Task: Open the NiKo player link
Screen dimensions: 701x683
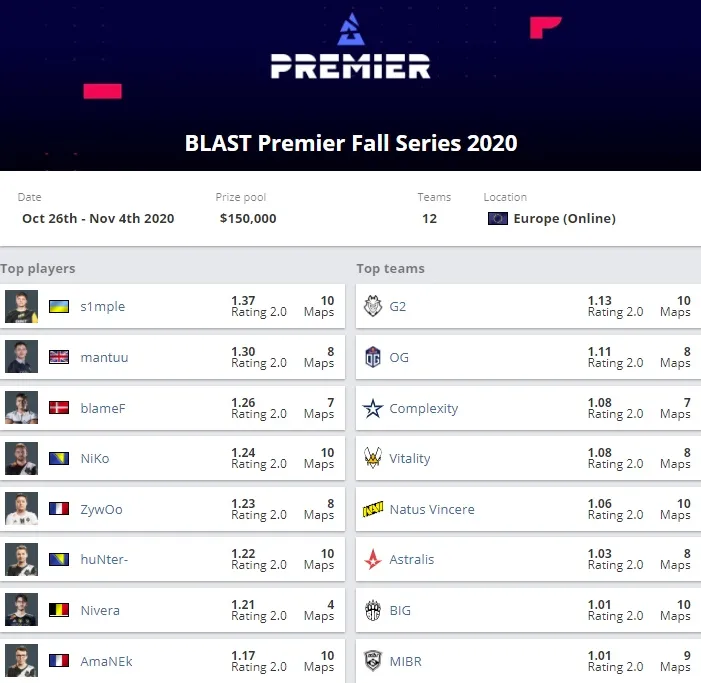Action: pyautogui.click(x=95, y=459)
